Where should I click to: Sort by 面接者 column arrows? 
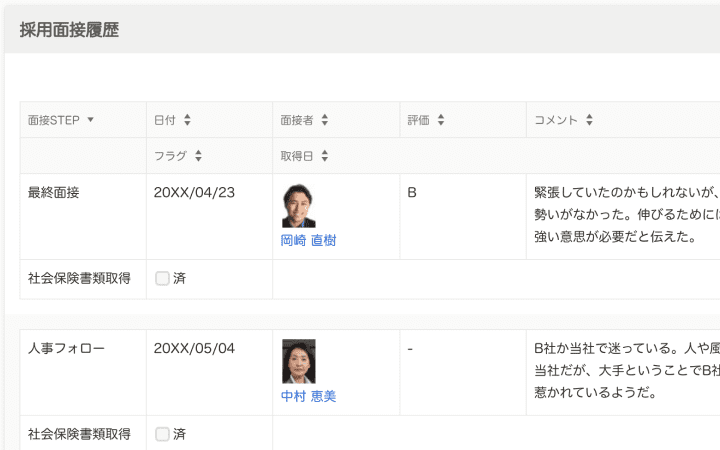tap(325, 120)
